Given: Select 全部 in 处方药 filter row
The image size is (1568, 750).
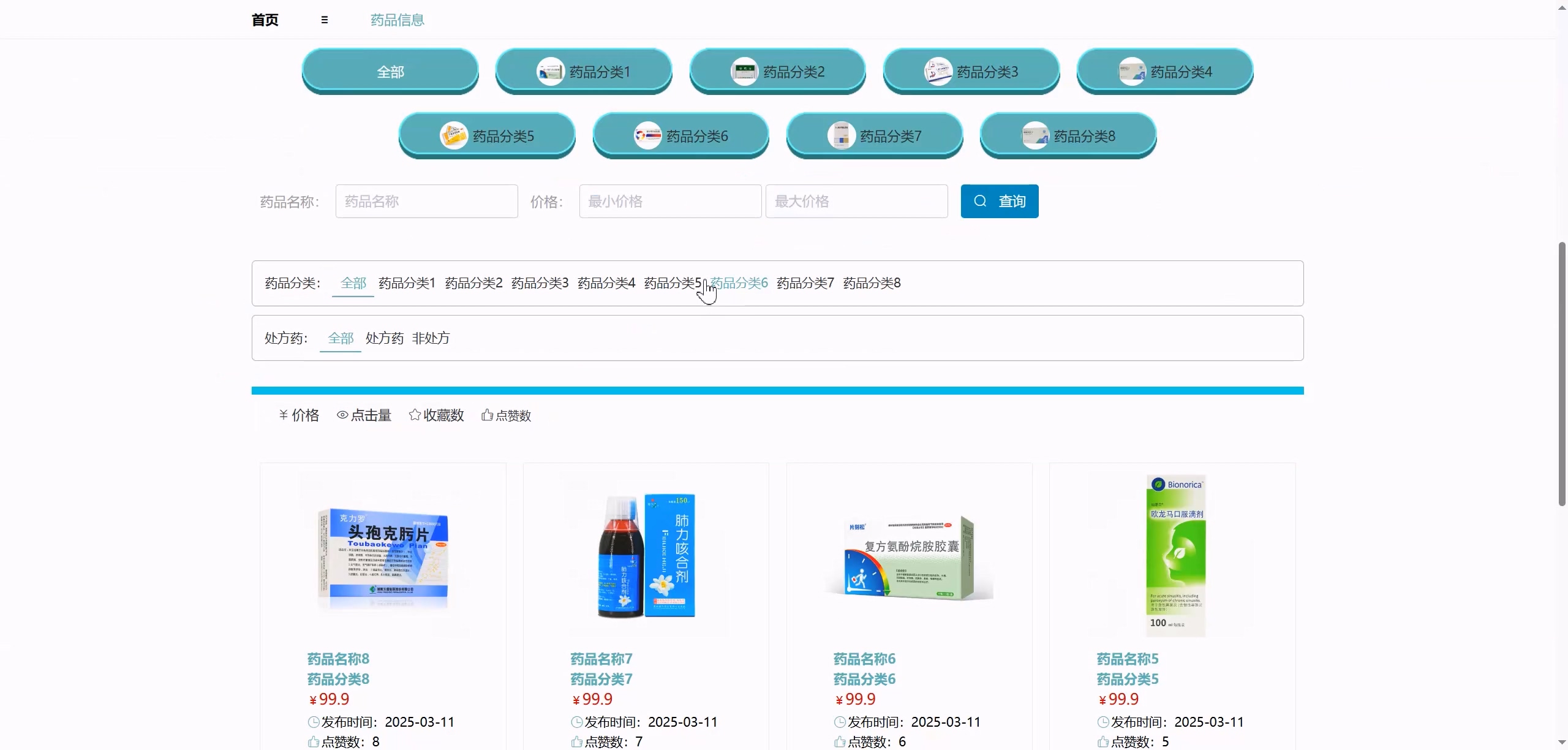Looking at the screenshot, I should pyautogui.click(x=341, y=338).
